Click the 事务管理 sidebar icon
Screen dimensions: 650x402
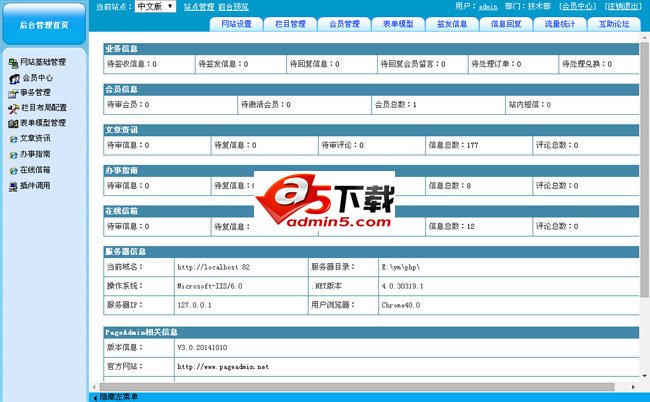(x=13, y=93)
